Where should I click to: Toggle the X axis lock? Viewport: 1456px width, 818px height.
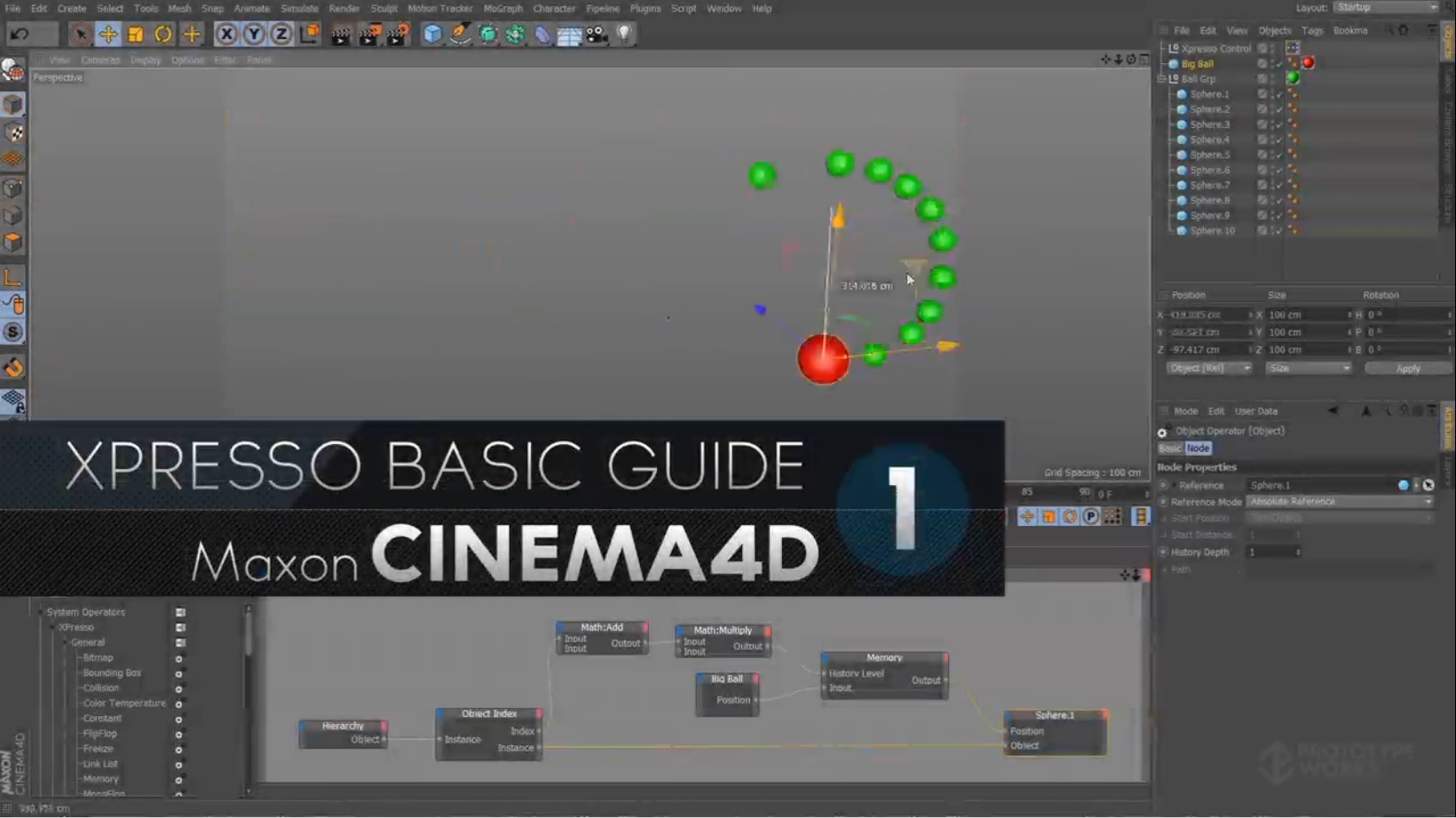tap(226, 34)
